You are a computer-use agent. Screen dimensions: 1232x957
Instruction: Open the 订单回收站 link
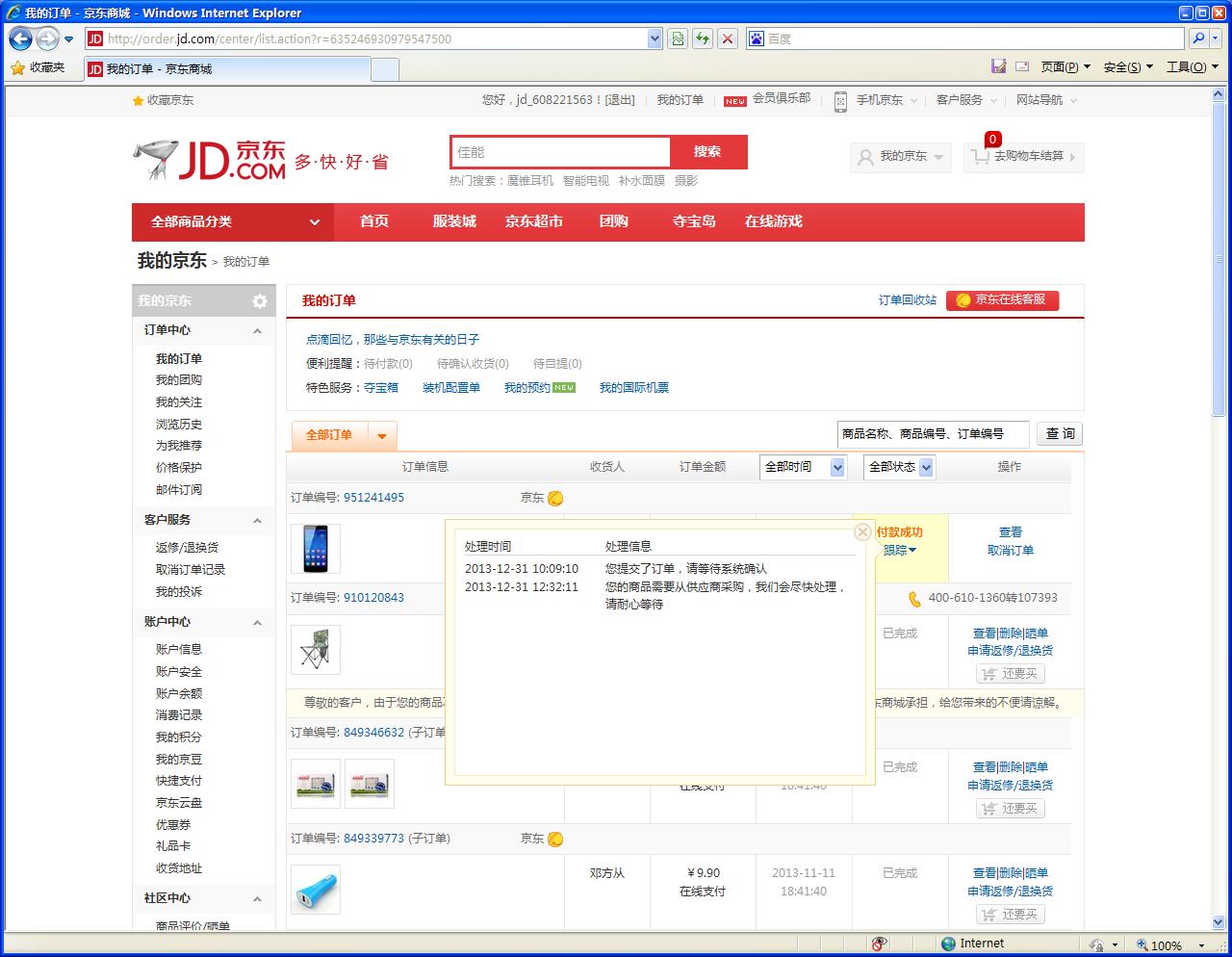coord(907,300)
